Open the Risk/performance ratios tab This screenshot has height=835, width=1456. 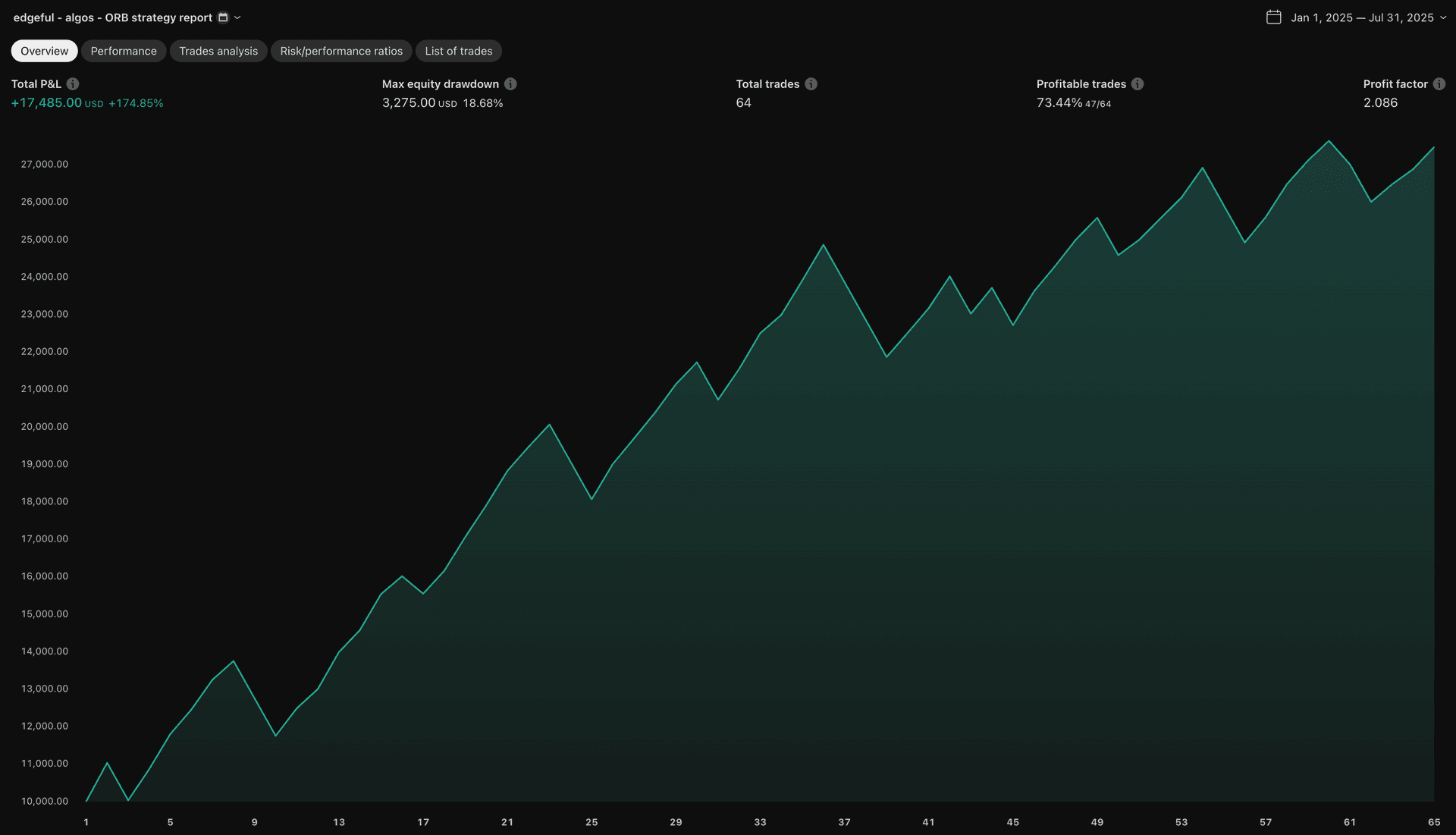[341, 51]
